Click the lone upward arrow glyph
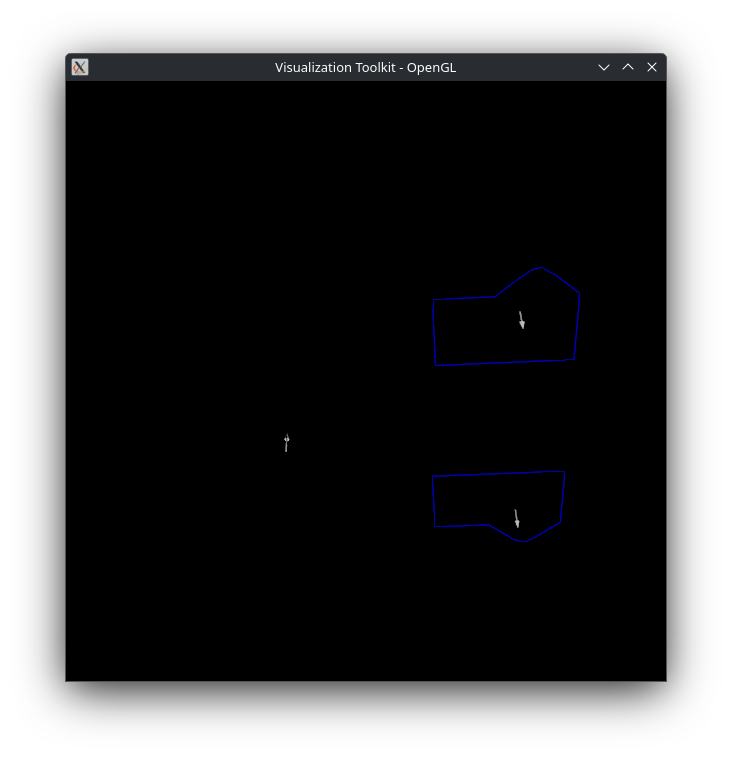 pyautogui.click(x=287, y=443)
